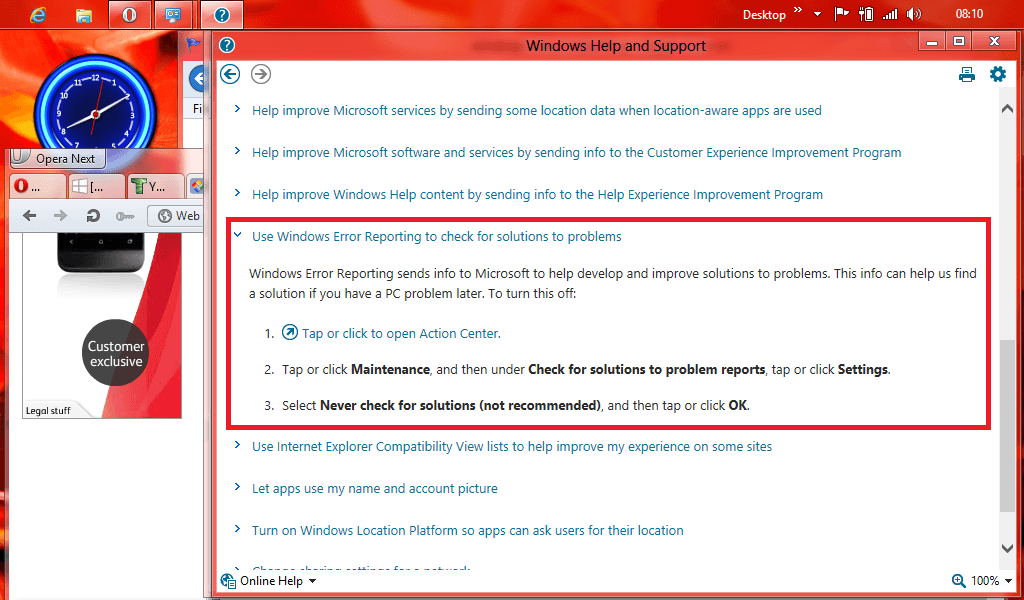
Task: Click the forward arrow in Help window
Action: [x=261, y=74]
